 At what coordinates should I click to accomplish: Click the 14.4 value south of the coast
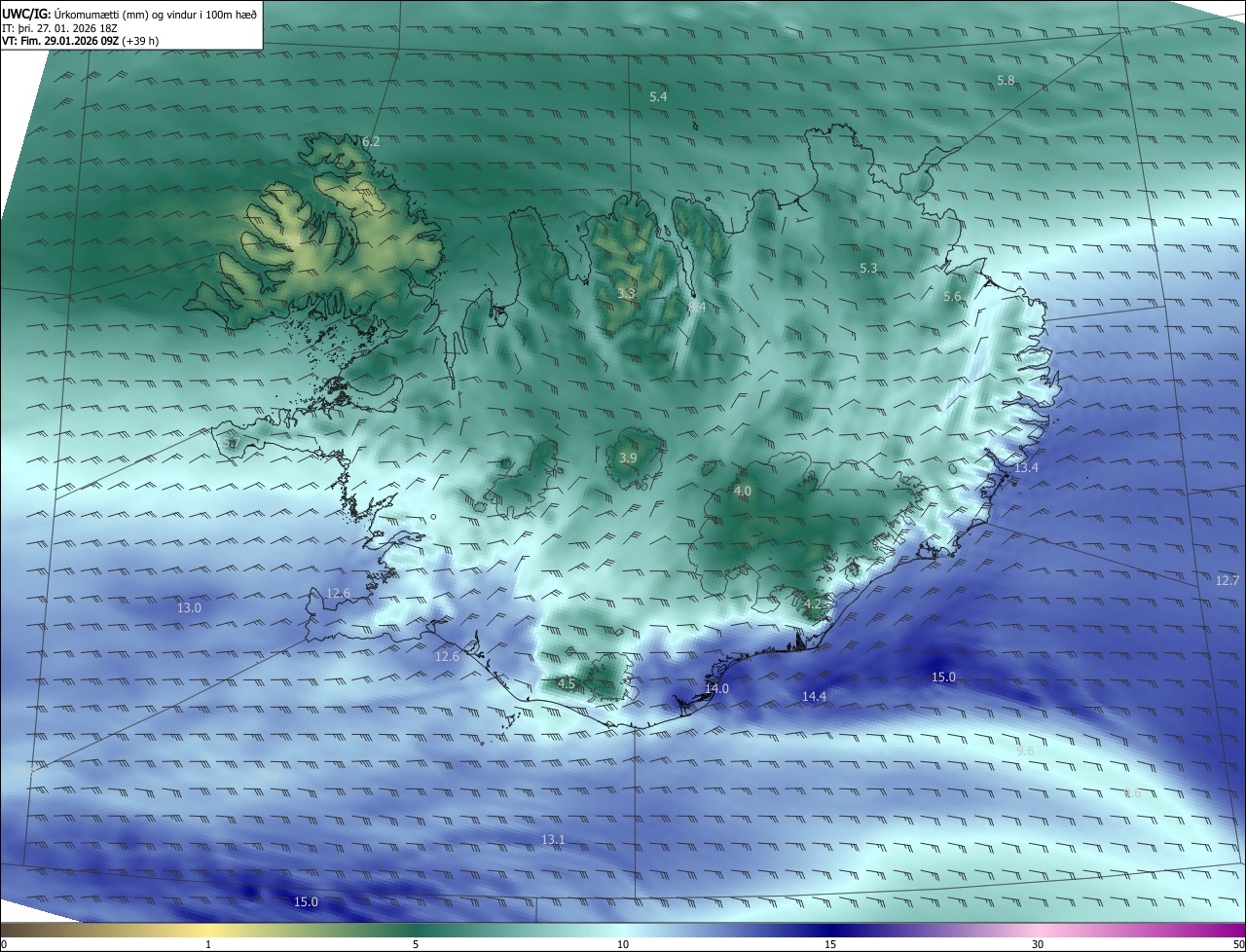pos(814,696)
